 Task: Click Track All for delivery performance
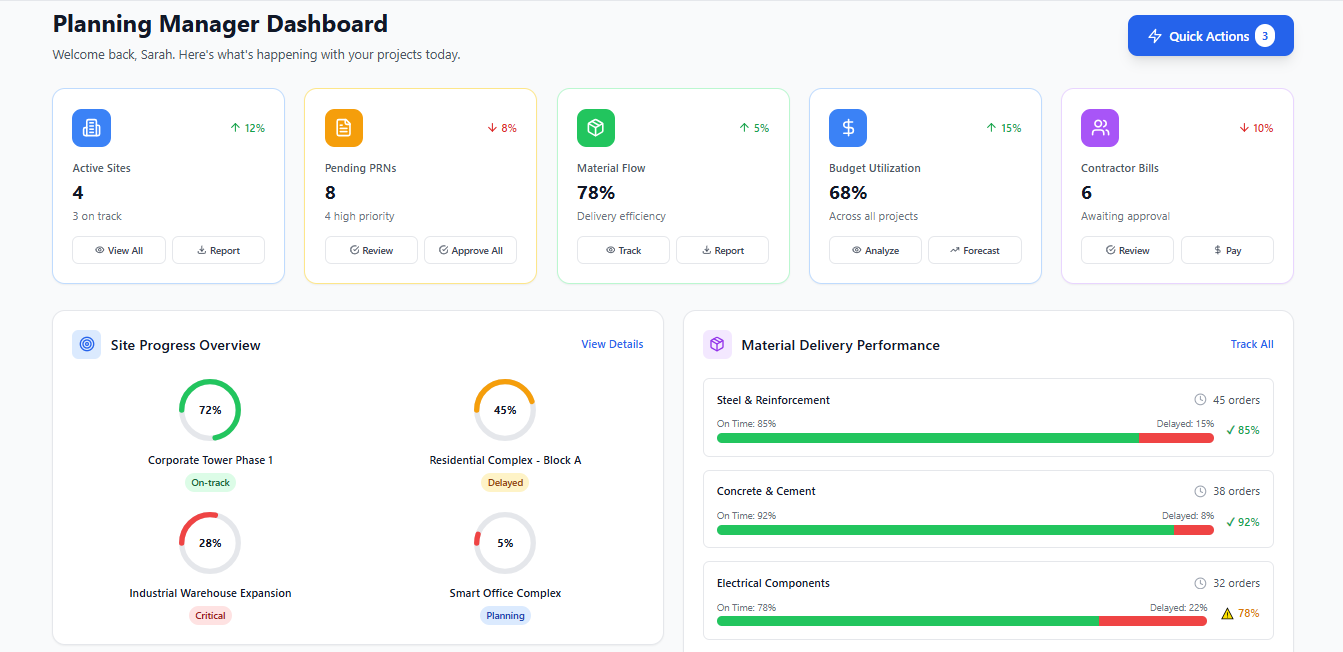click(1252, 344)
